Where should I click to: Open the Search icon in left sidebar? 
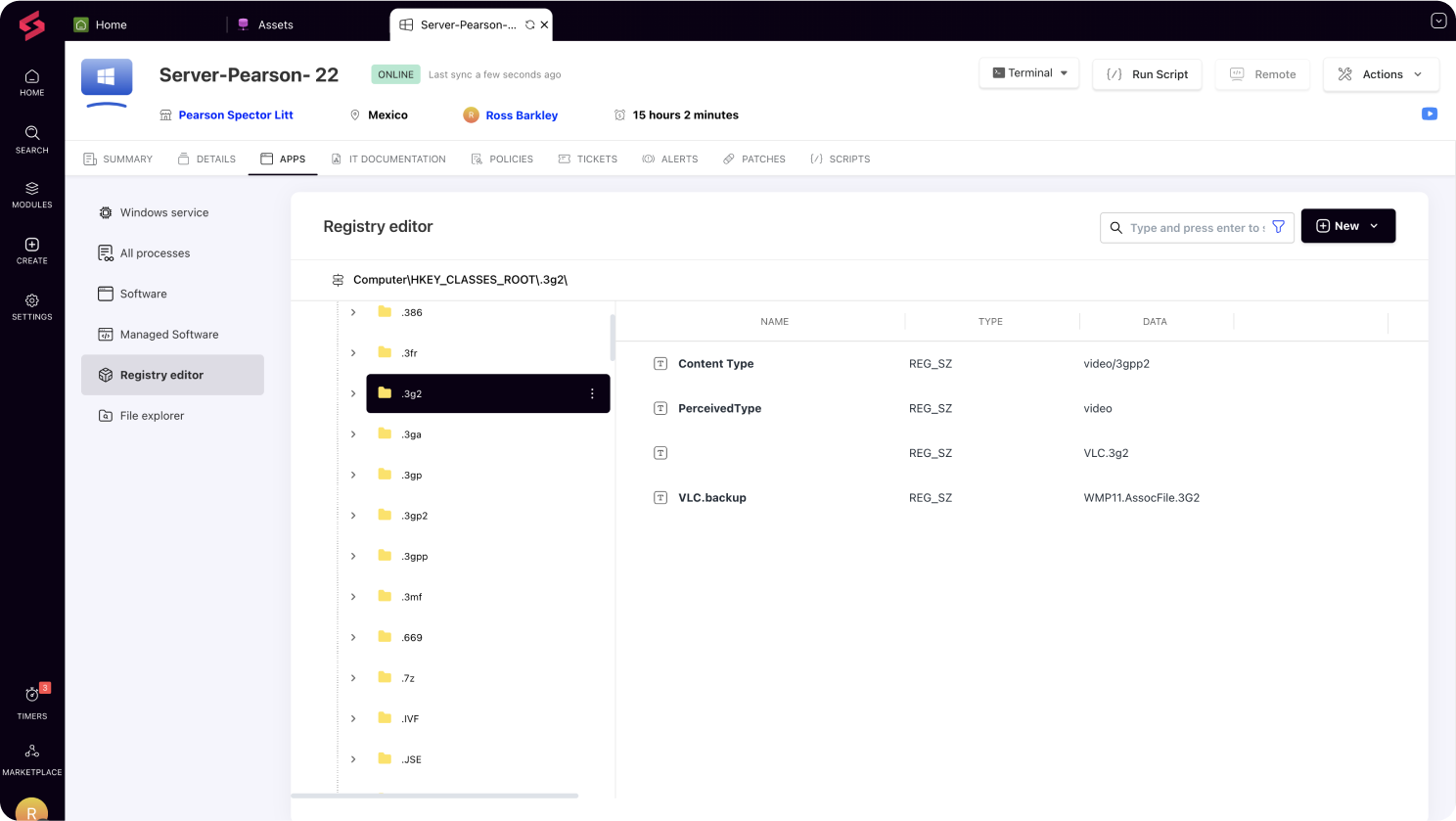point(31,139)
